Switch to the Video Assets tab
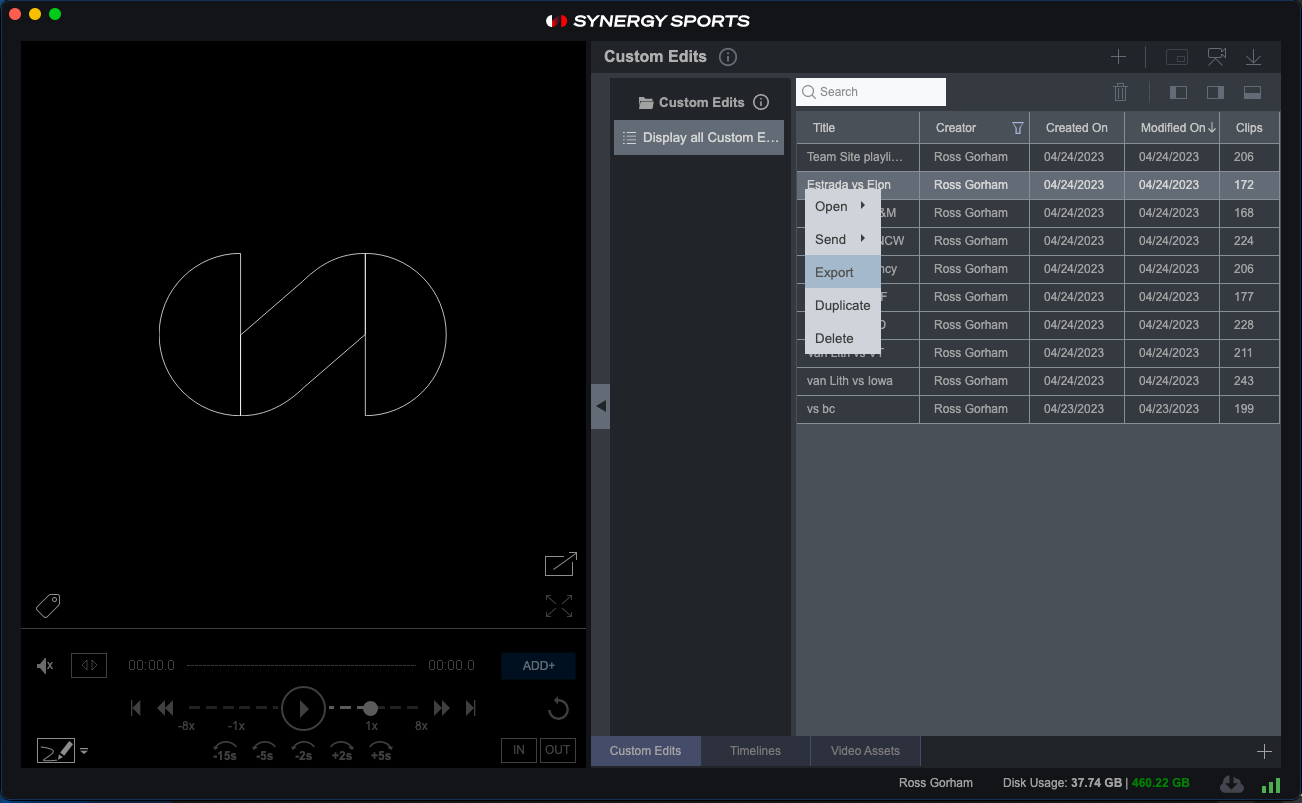The height and width of the screenshot is (803, 1302). pyautogui.click(x=865, y=751)
